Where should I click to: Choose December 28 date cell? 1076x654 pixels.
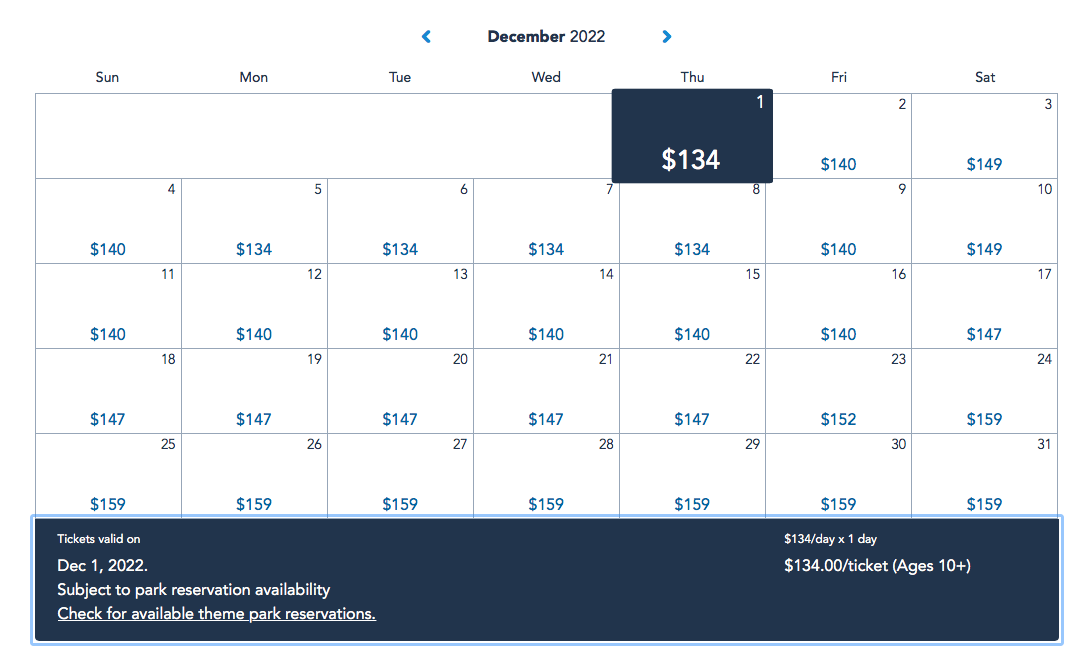546,475
